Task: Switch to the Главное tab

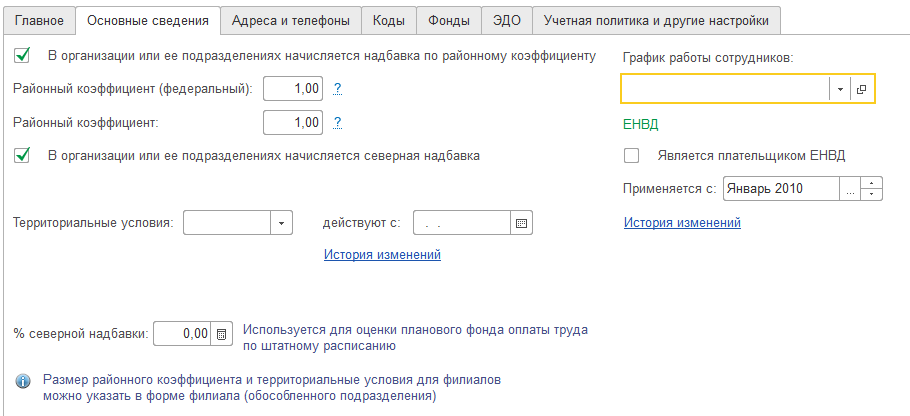Action: (40, 20)
